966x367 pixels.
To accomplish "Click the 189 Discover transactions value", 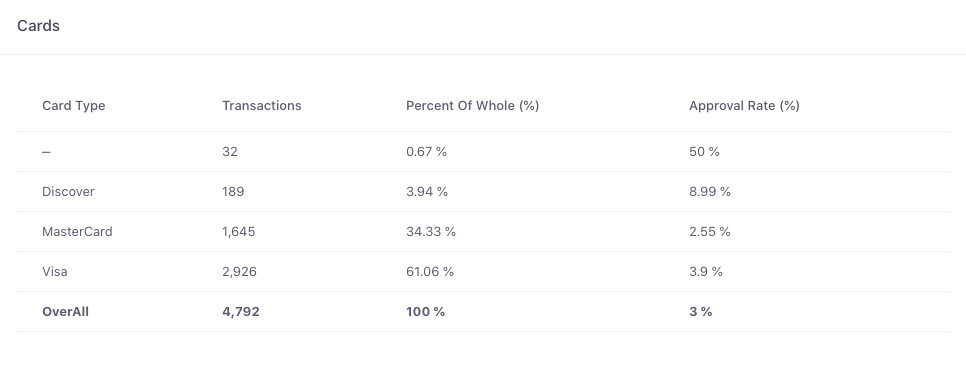I will pyautogui.click(x=233, y=192).
